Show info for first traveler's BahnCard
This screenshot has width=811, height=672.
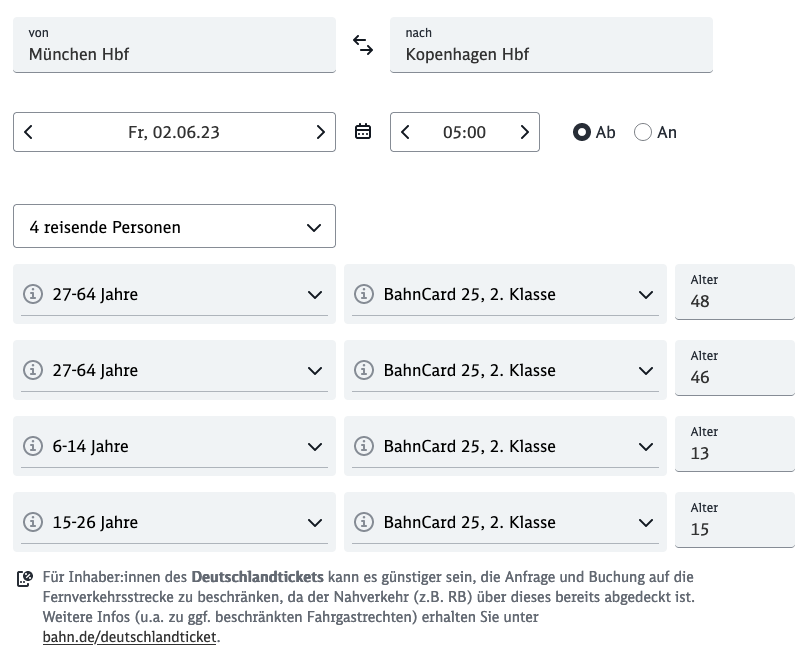click(364, 294)
